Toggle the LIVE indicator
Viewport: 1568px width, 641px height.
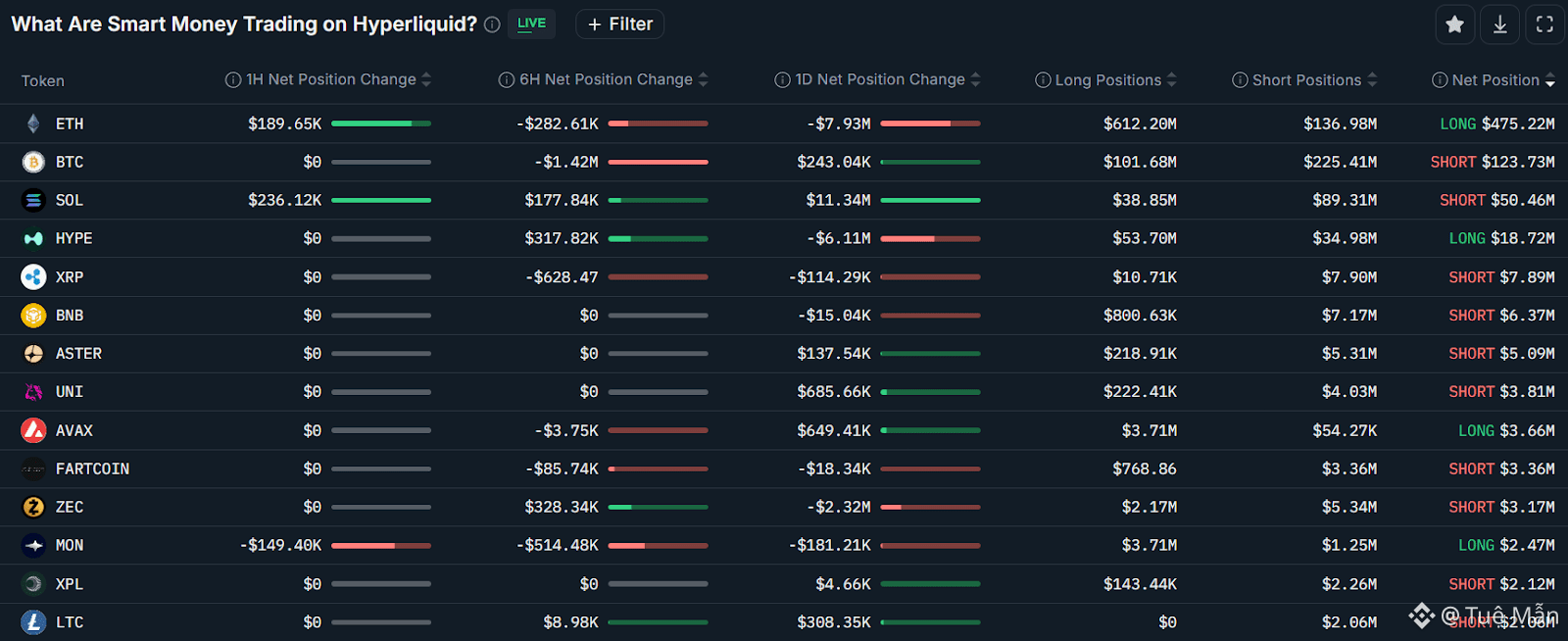(x=531, y=24)
